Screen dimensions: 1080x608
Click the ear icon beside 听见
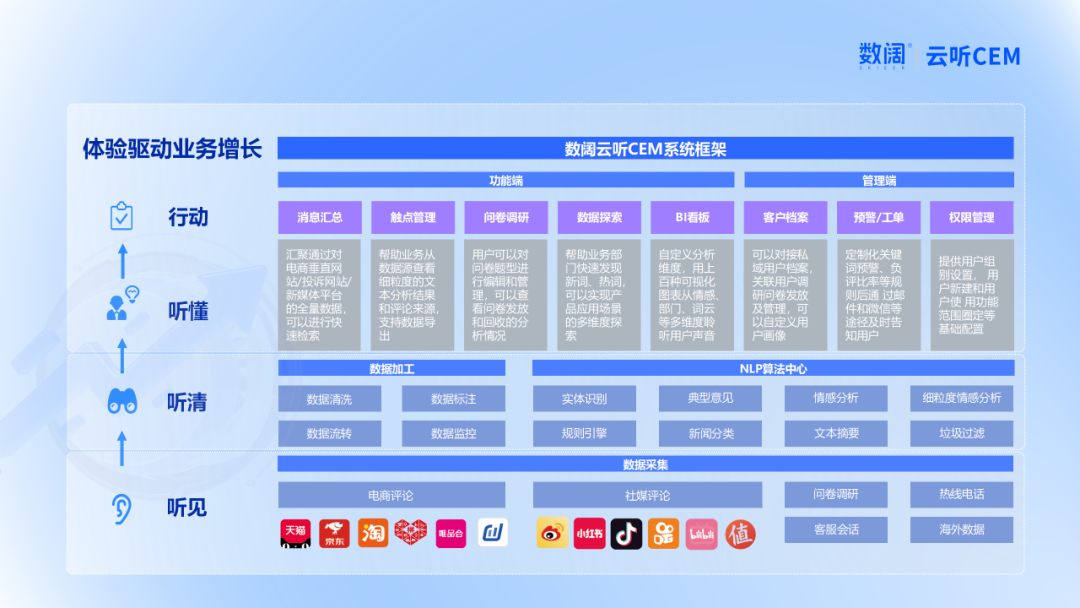(121, 509)
